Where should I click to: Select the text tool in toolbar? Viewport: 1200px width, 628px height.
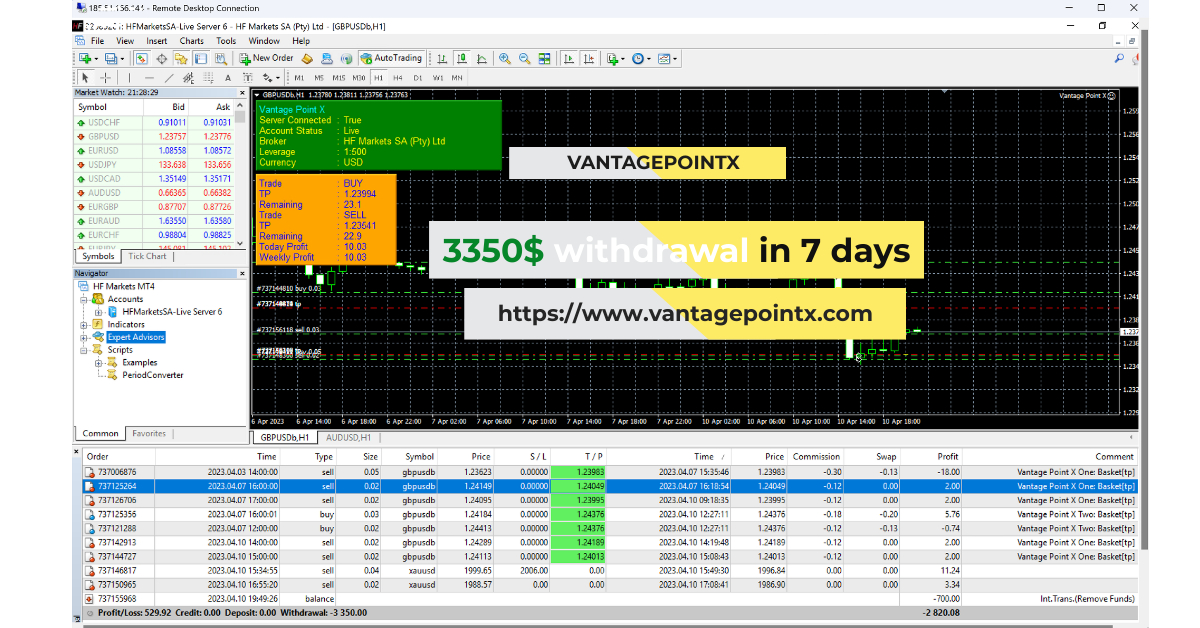[x=228, y=77]
